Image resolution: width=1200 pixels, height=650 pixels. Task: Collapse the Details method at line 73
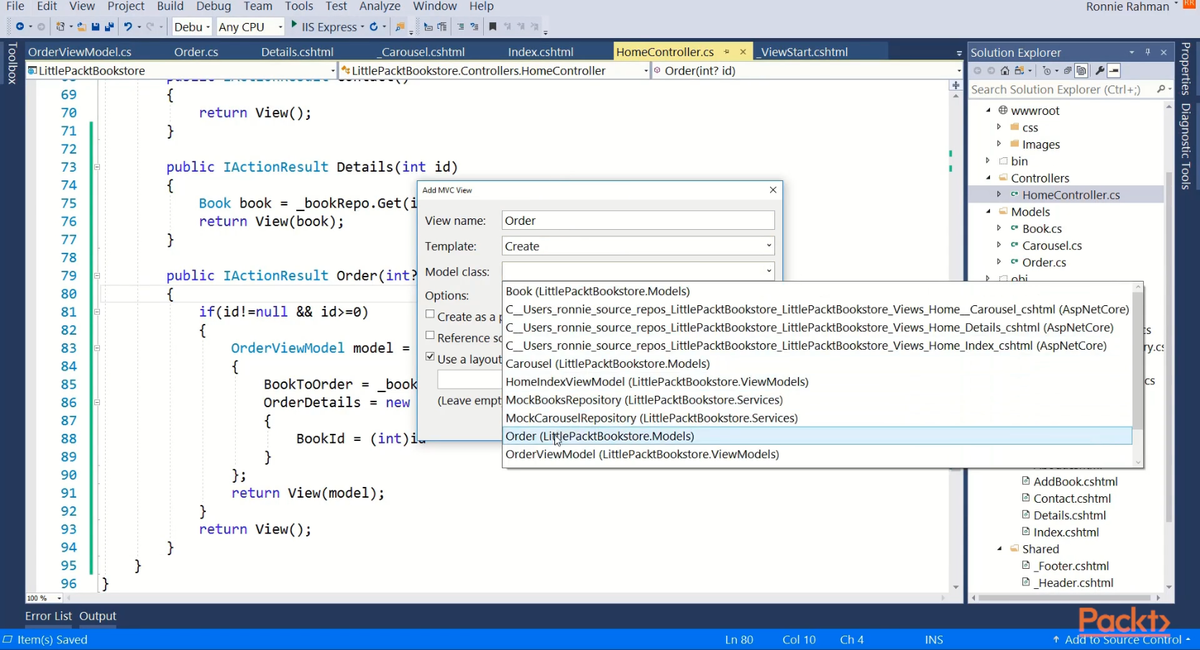pyautogui.click(x=97, y=167)
